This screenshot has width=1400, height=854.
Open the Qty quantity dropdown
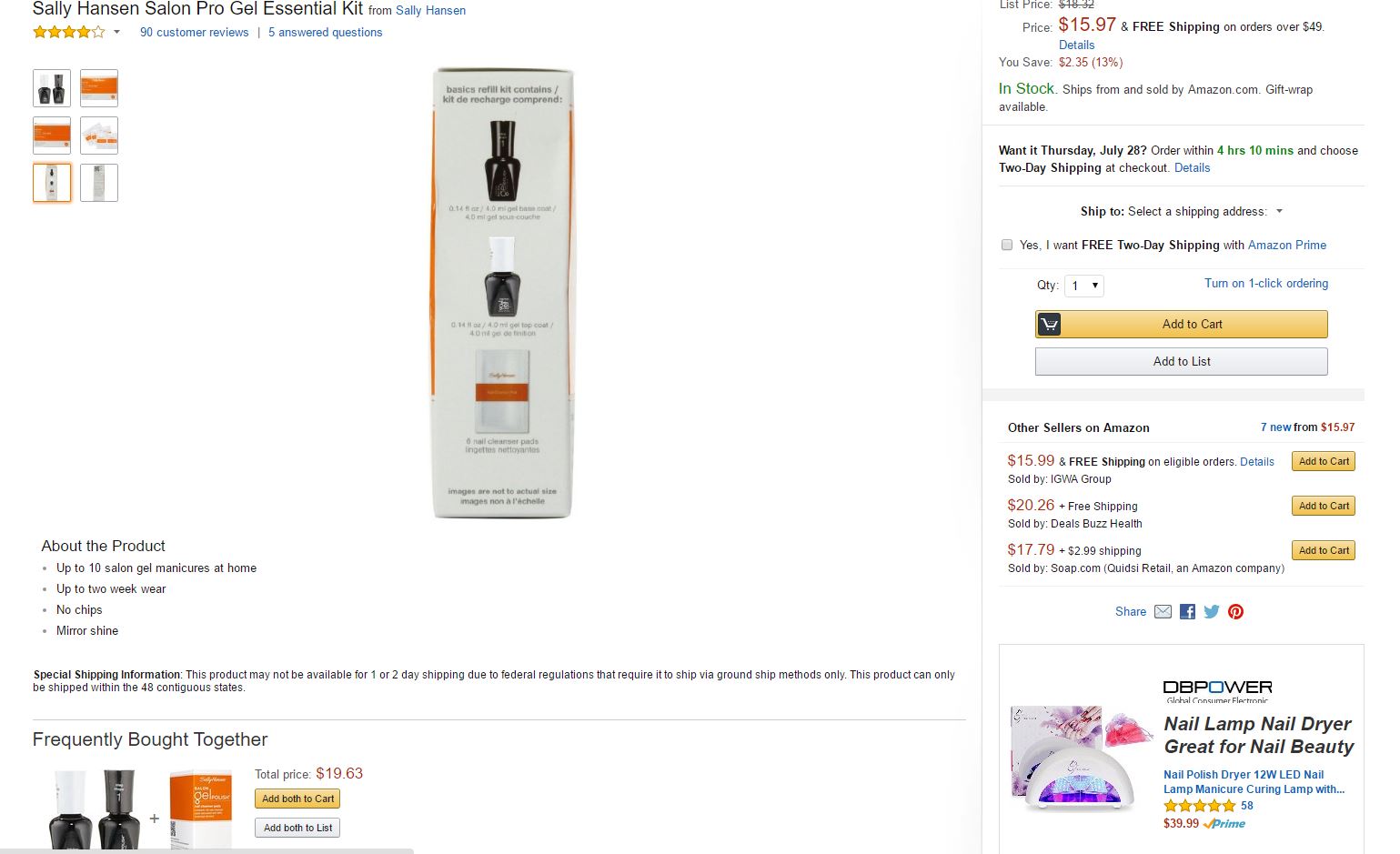[1084, 286]
